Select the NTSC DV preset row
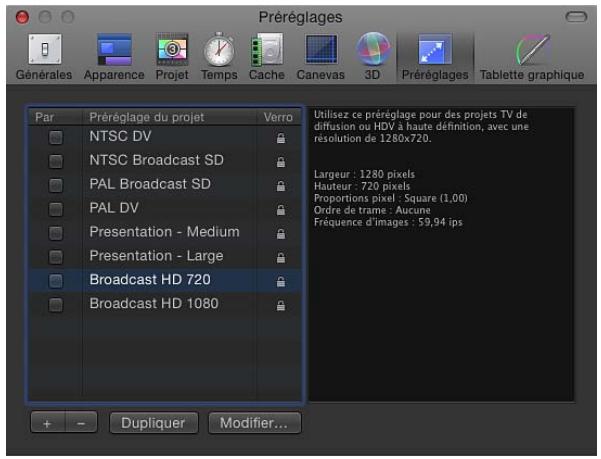The width and height of the screenshot is (601, 459). (165, 137)
